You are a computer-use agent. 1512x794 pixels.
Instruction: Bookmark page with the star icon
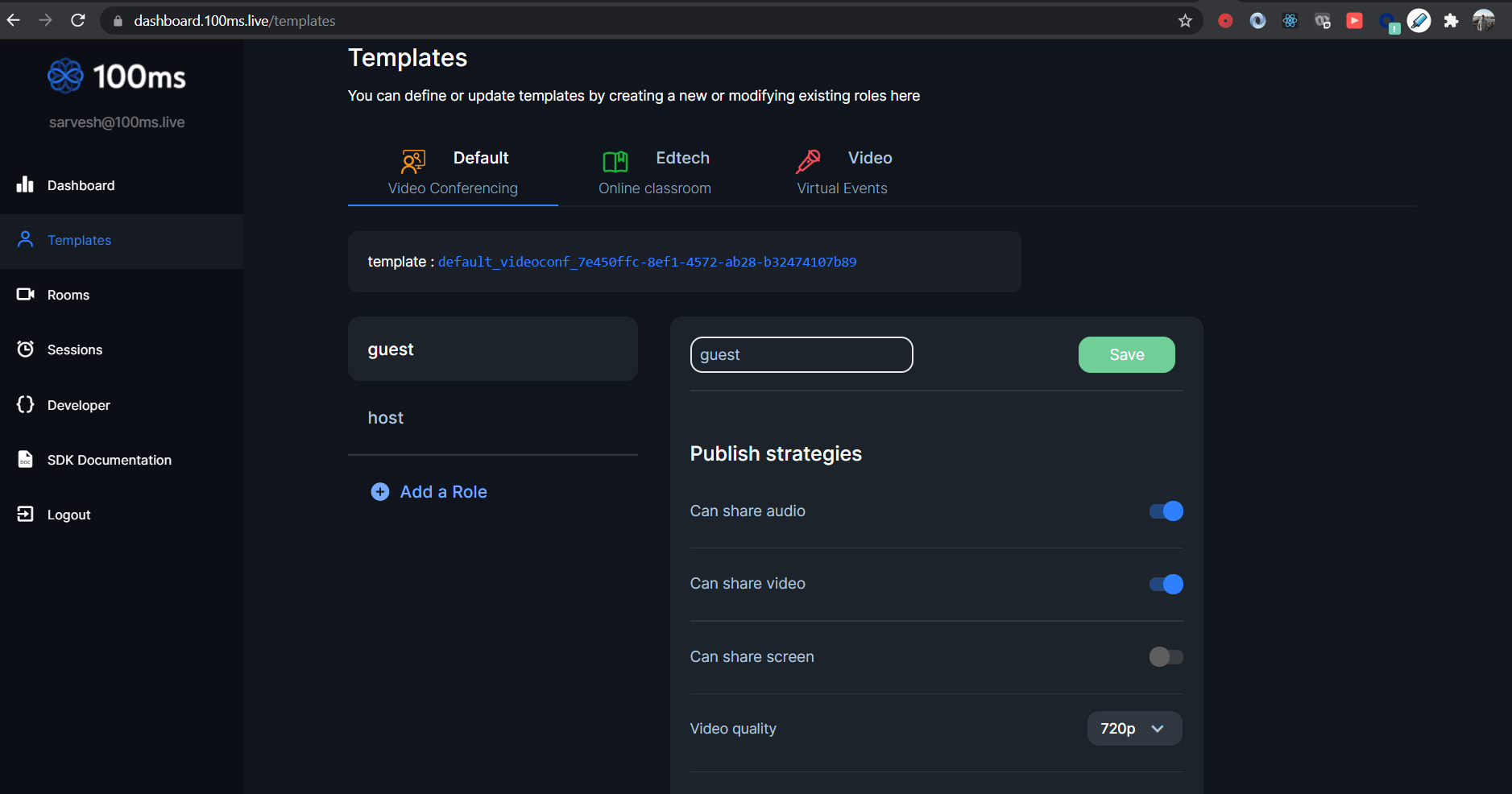1185,21
